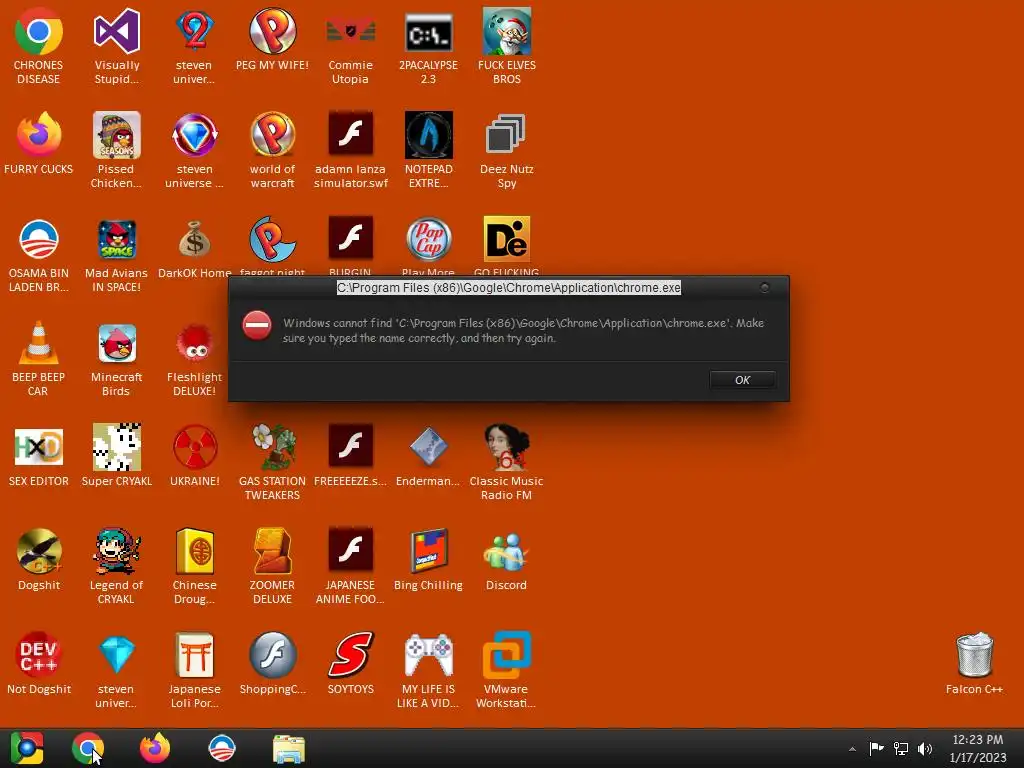Screen dimensions: 1024x768
Task: Launch Classic Music Radio FM icon
Action: [506, 462]
